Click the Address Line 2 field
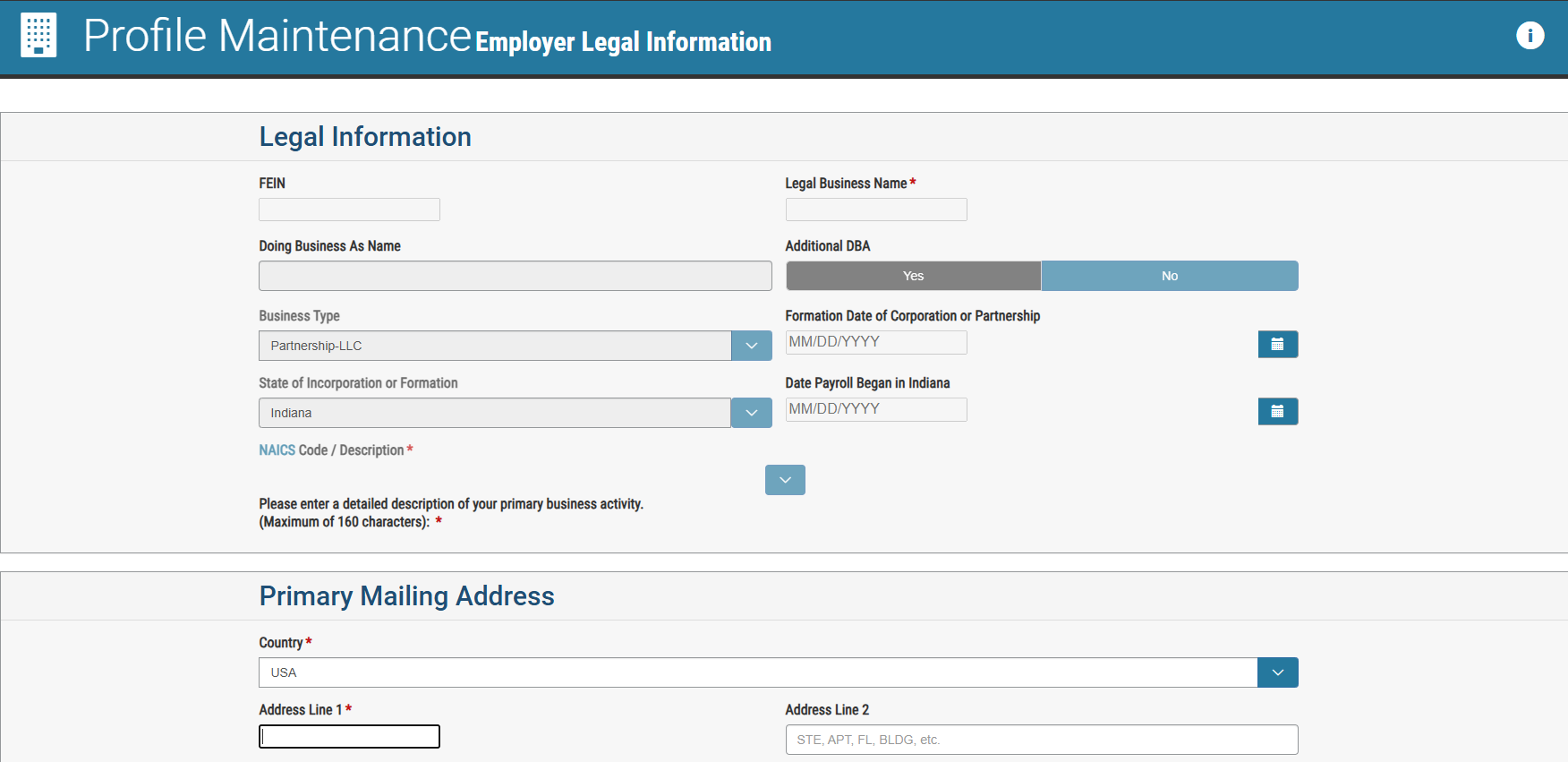Image resolution: width=1568 pixels, height=762 pixels. click(x=1042, y=740)
